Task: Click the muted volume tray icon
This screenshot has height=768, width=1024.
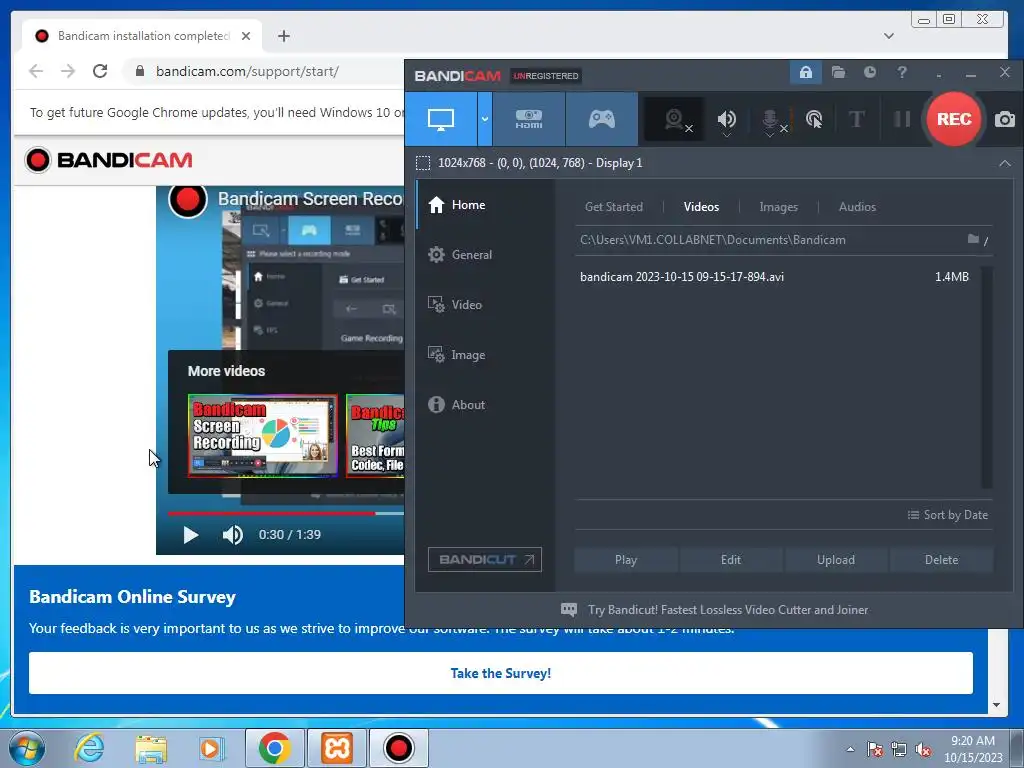Action: (x=923, y=750)
